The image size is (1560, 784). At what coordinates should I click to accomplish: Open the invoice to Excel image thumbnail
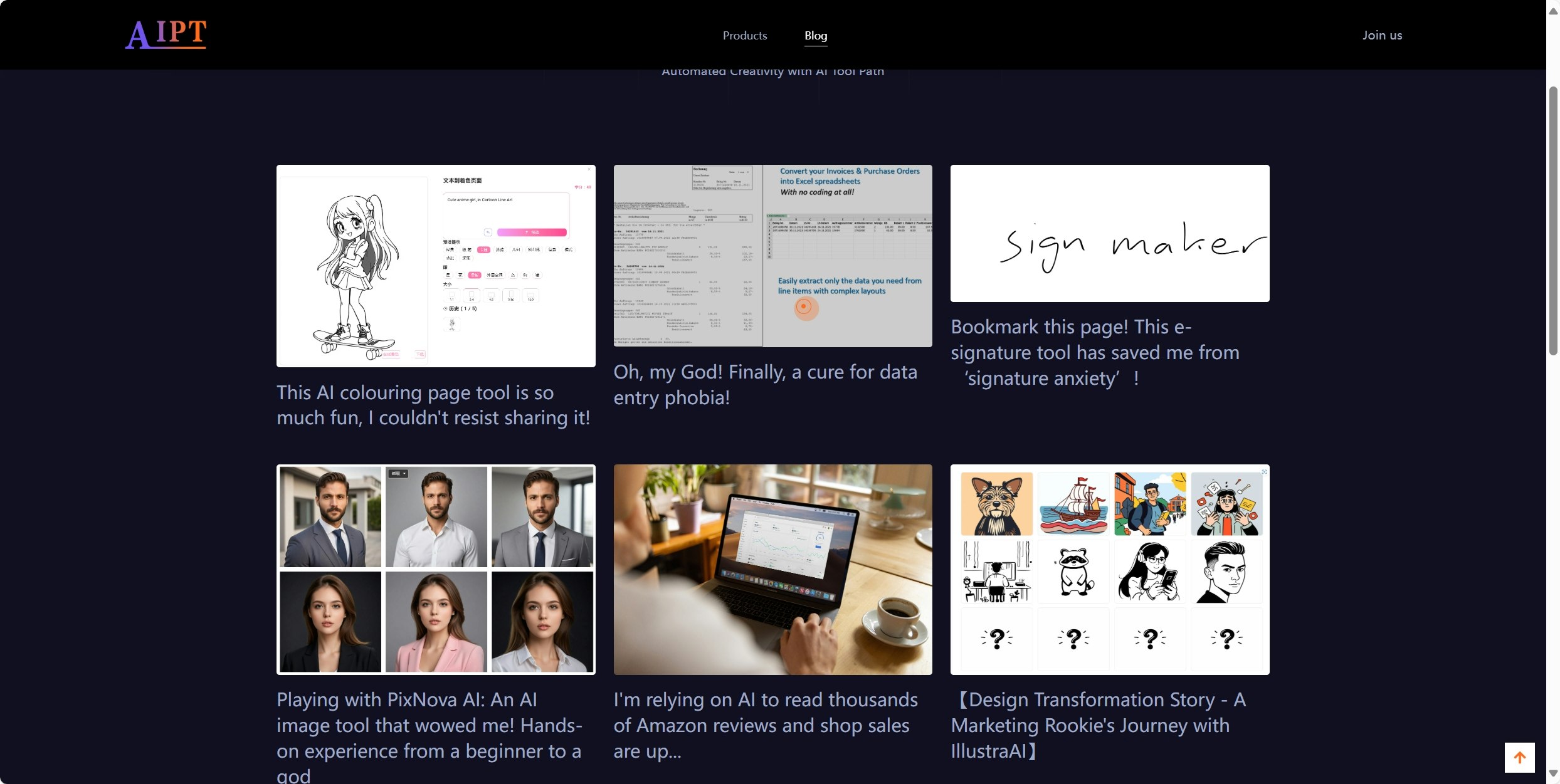pos(772,256)
